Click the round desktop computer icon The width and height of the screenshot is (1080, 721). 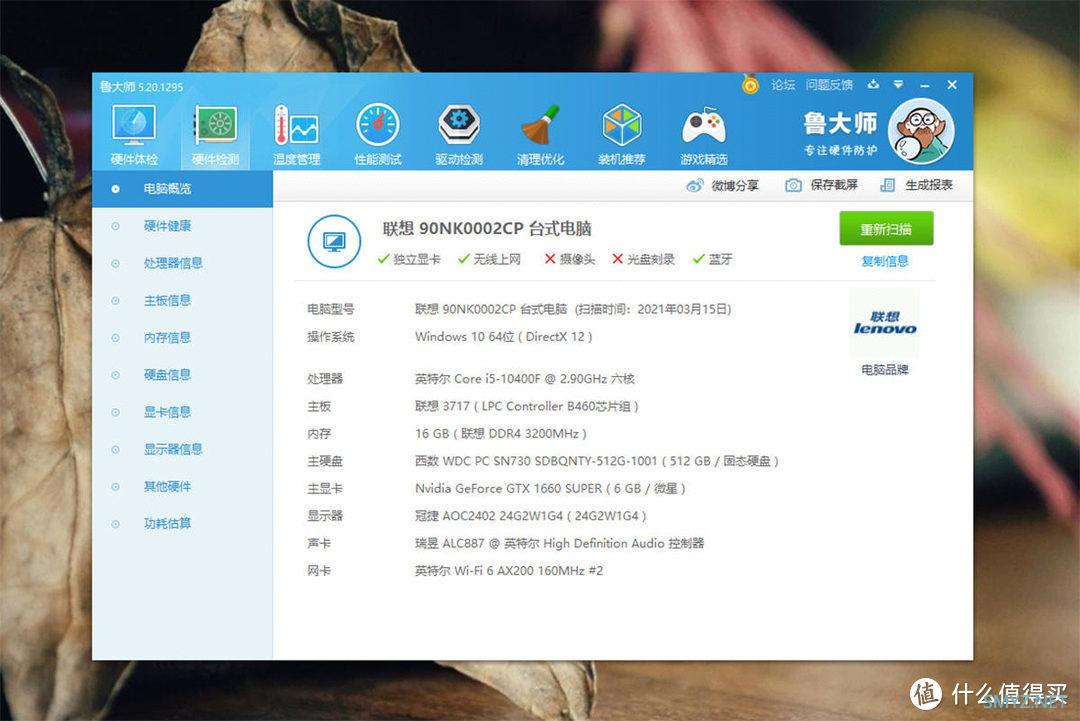coord(334,242)
